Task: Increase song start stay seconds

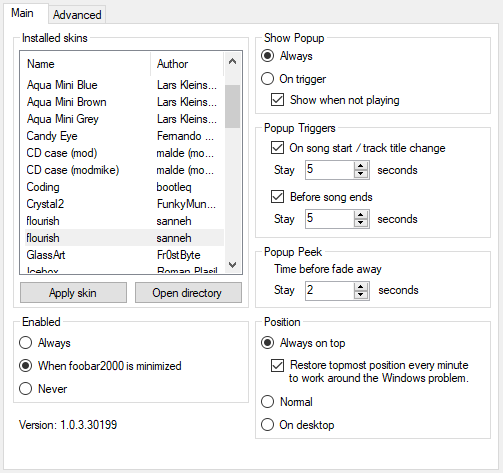Action: (x=361, y=166)
